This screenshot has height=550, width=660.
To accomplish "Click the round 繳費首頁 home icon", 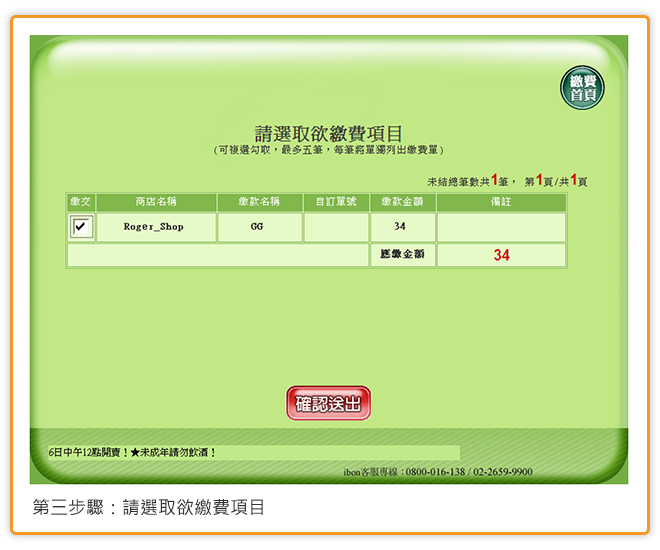I will coord(582,88).
